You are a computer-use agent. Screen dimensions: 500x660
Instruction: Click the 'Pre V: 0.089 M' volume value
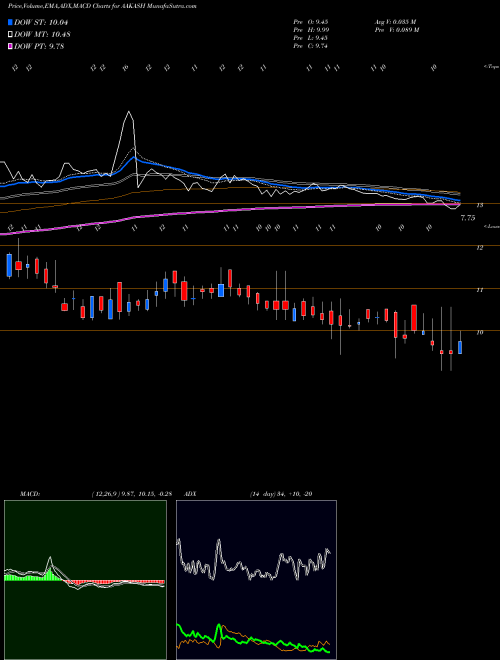click(x=396, y=30)
